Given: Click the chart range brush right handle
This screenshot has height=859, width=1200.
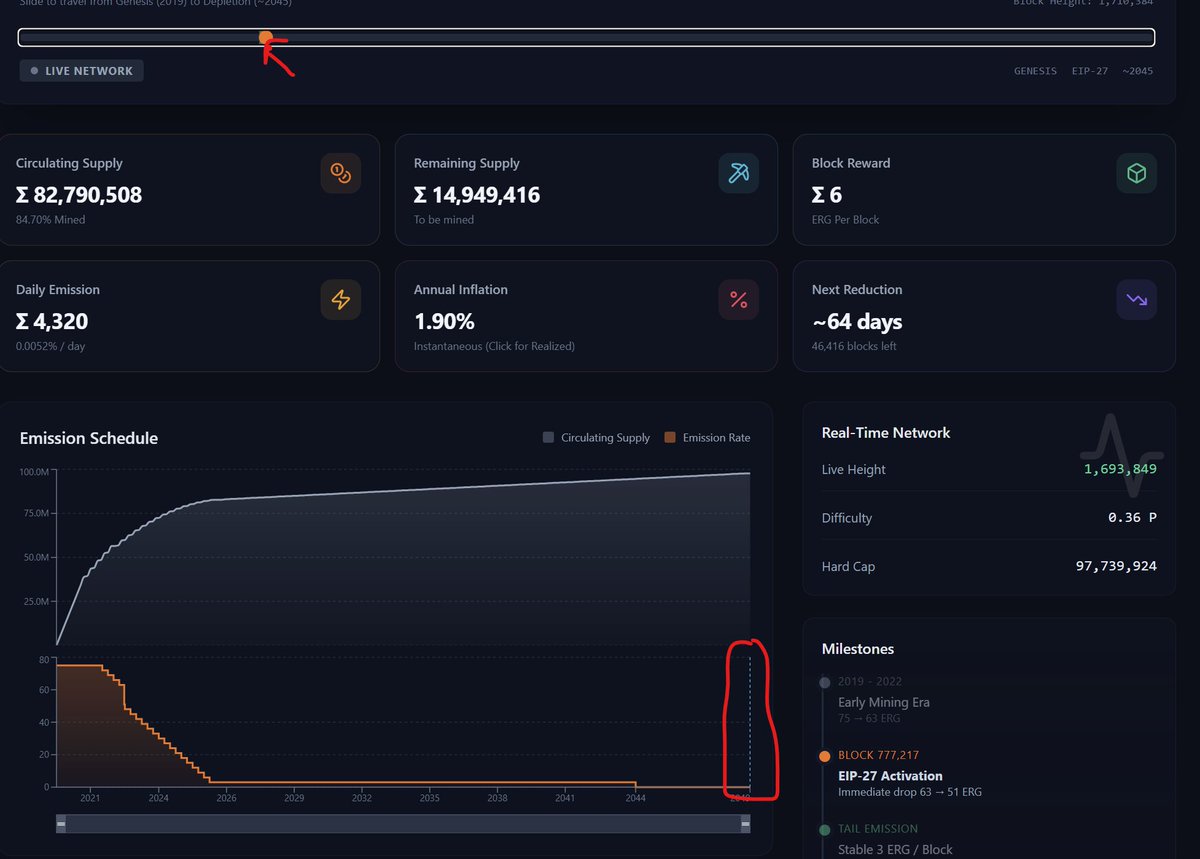Looking at the screenshot, I should coord(745,823).
